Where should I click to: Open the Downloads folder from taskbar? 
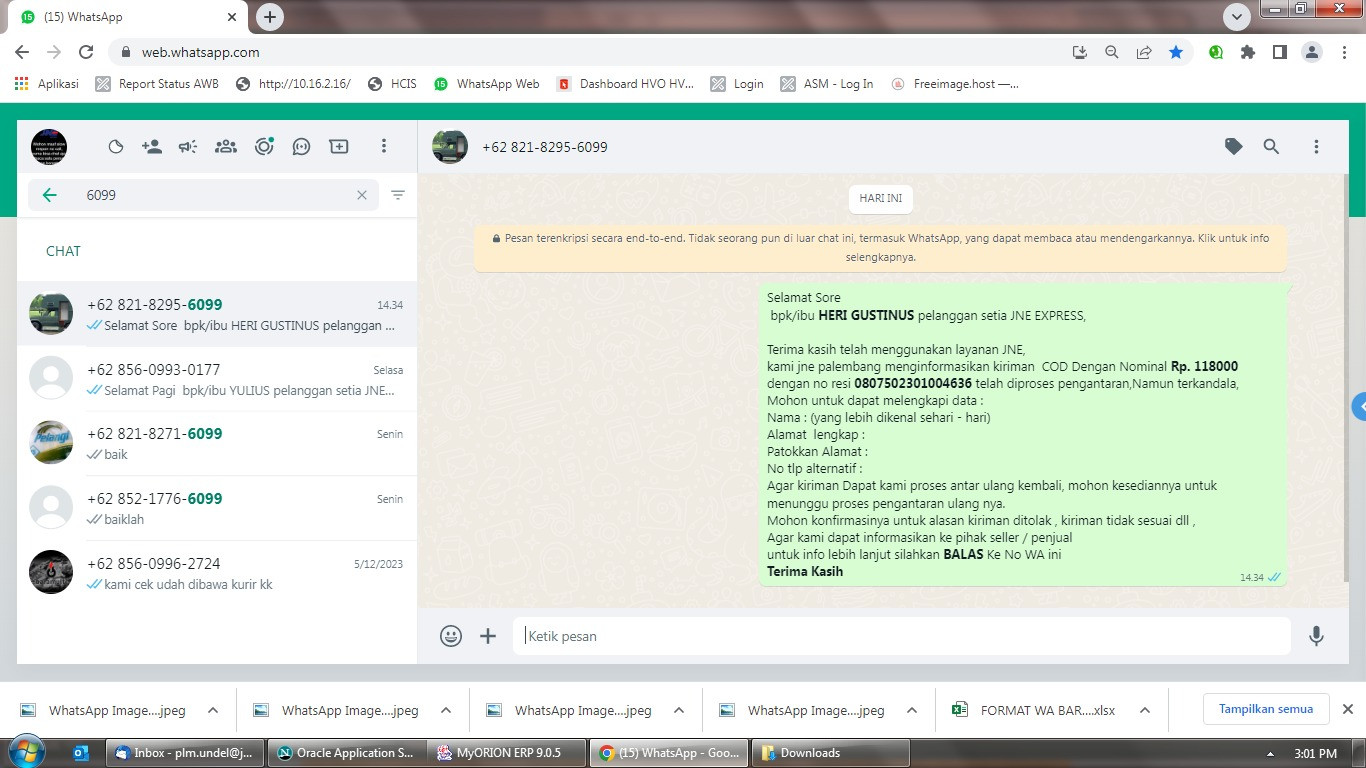[x=830, y=753]
